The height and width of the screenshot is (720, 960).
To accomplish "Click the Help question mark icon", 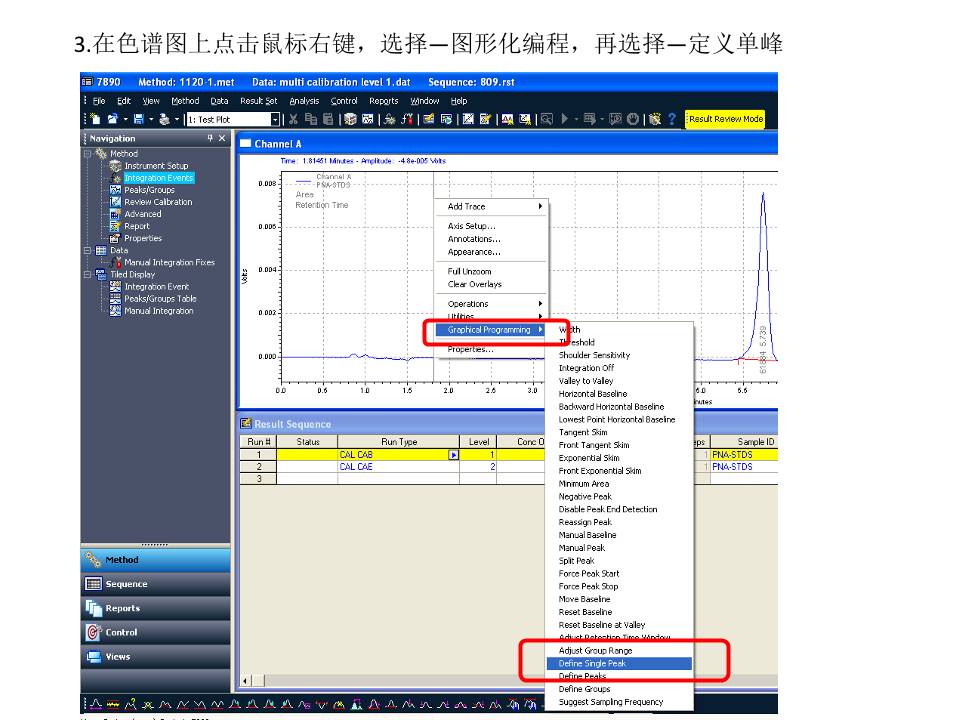I will click(672, 119).
